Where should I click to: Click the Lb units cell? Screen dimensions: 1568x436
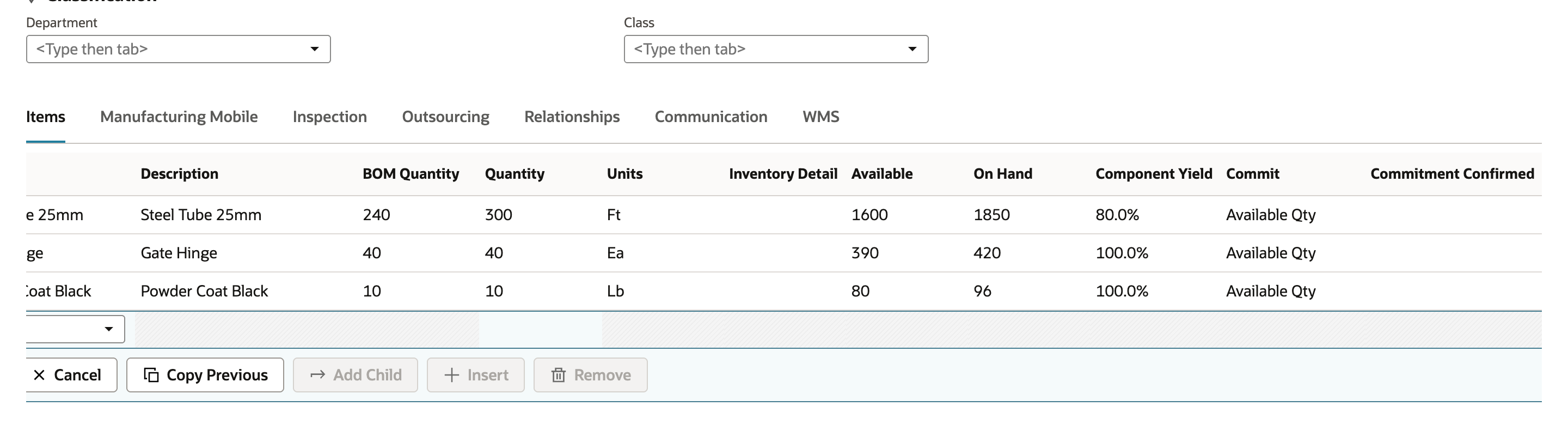click(x=615, y=292)
